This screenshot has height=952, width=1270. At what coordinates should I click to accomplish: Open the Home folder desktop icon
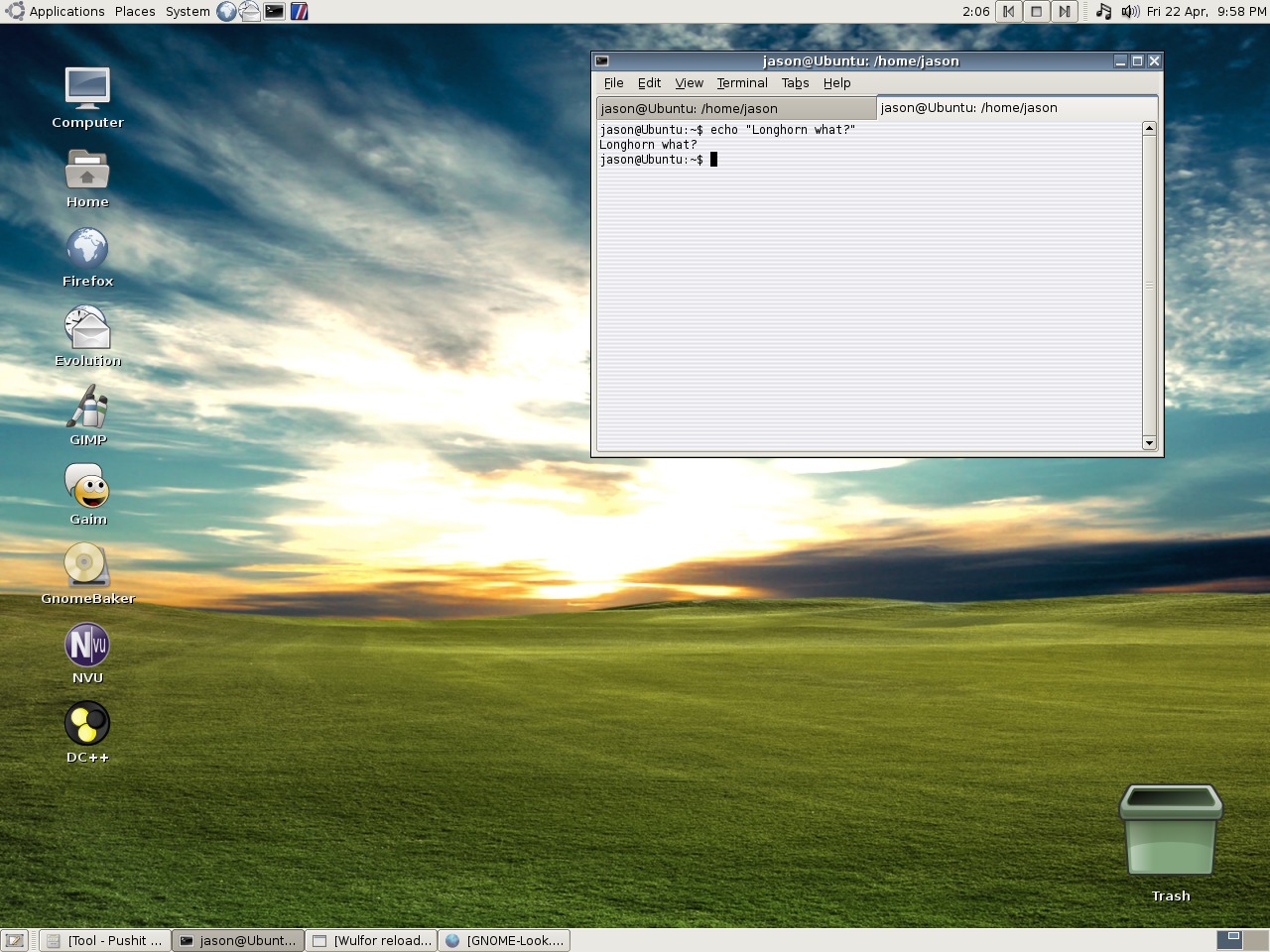87,178
